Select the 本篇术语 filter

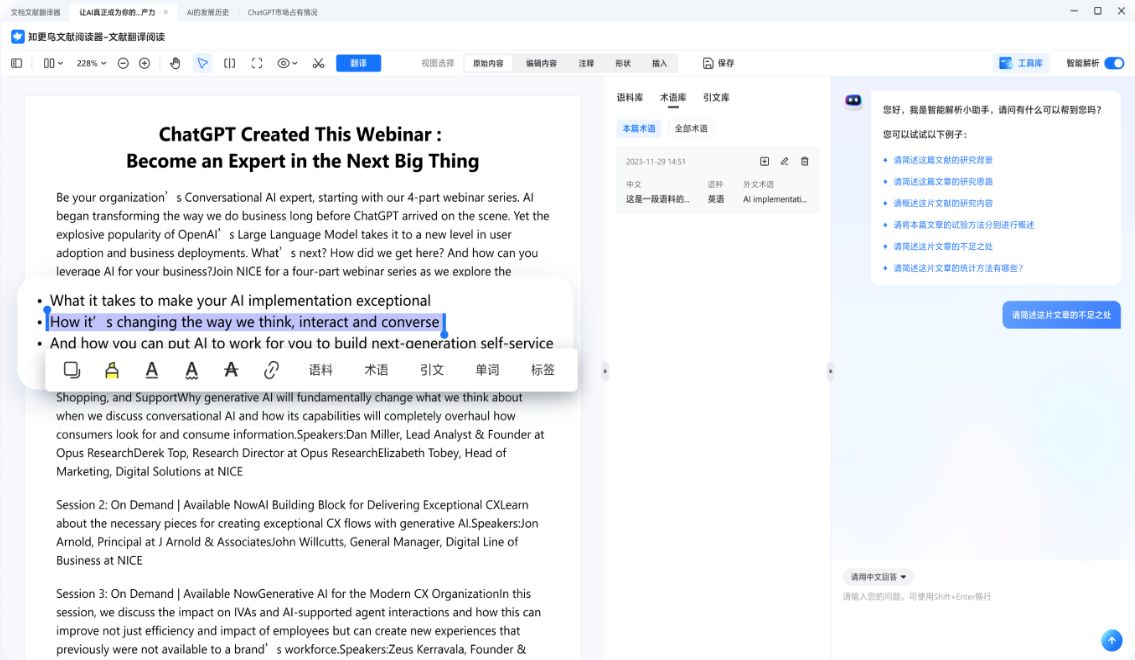[638, 129]
